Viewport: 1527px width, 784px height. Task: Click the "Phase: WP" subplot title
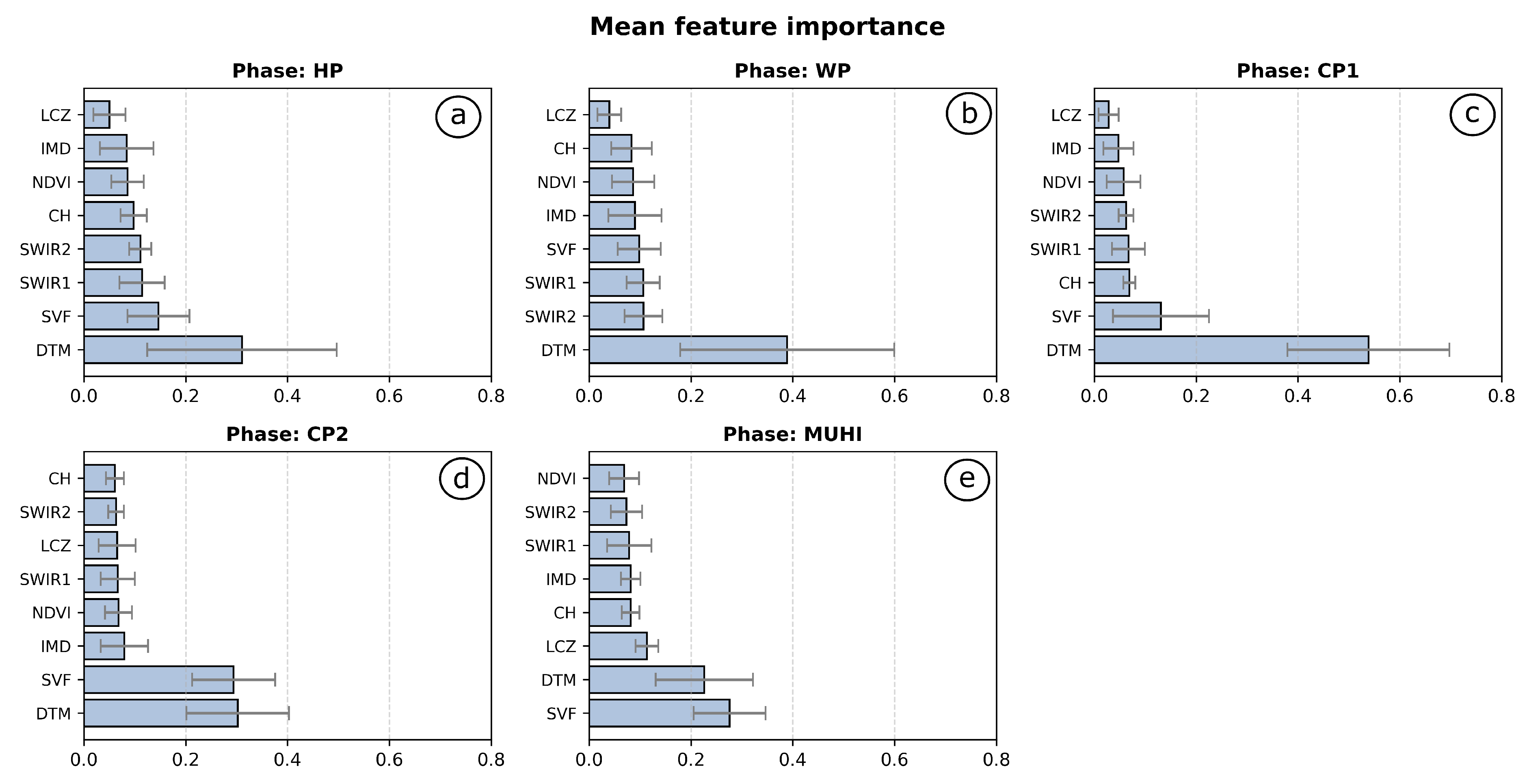793,71
